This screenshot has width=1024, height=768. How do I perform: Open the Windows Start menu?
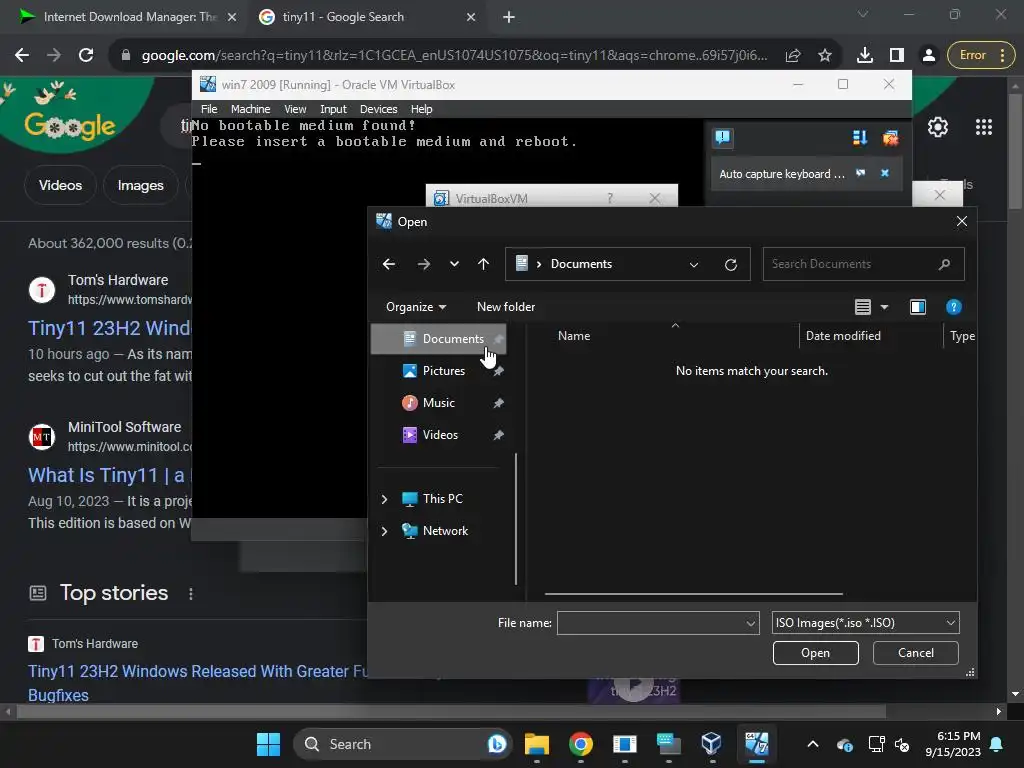tap(268, 744)
